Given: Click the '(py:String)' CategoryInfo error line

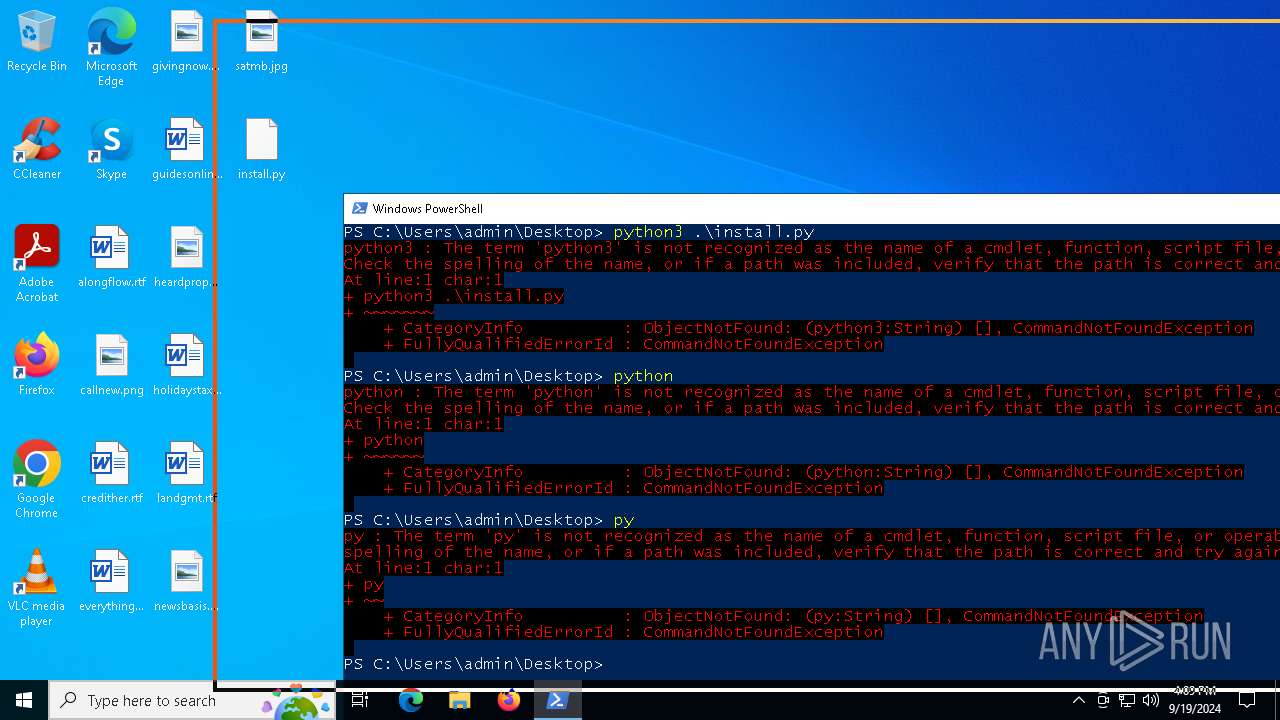Looking at the screenshot, I should 793,616.
